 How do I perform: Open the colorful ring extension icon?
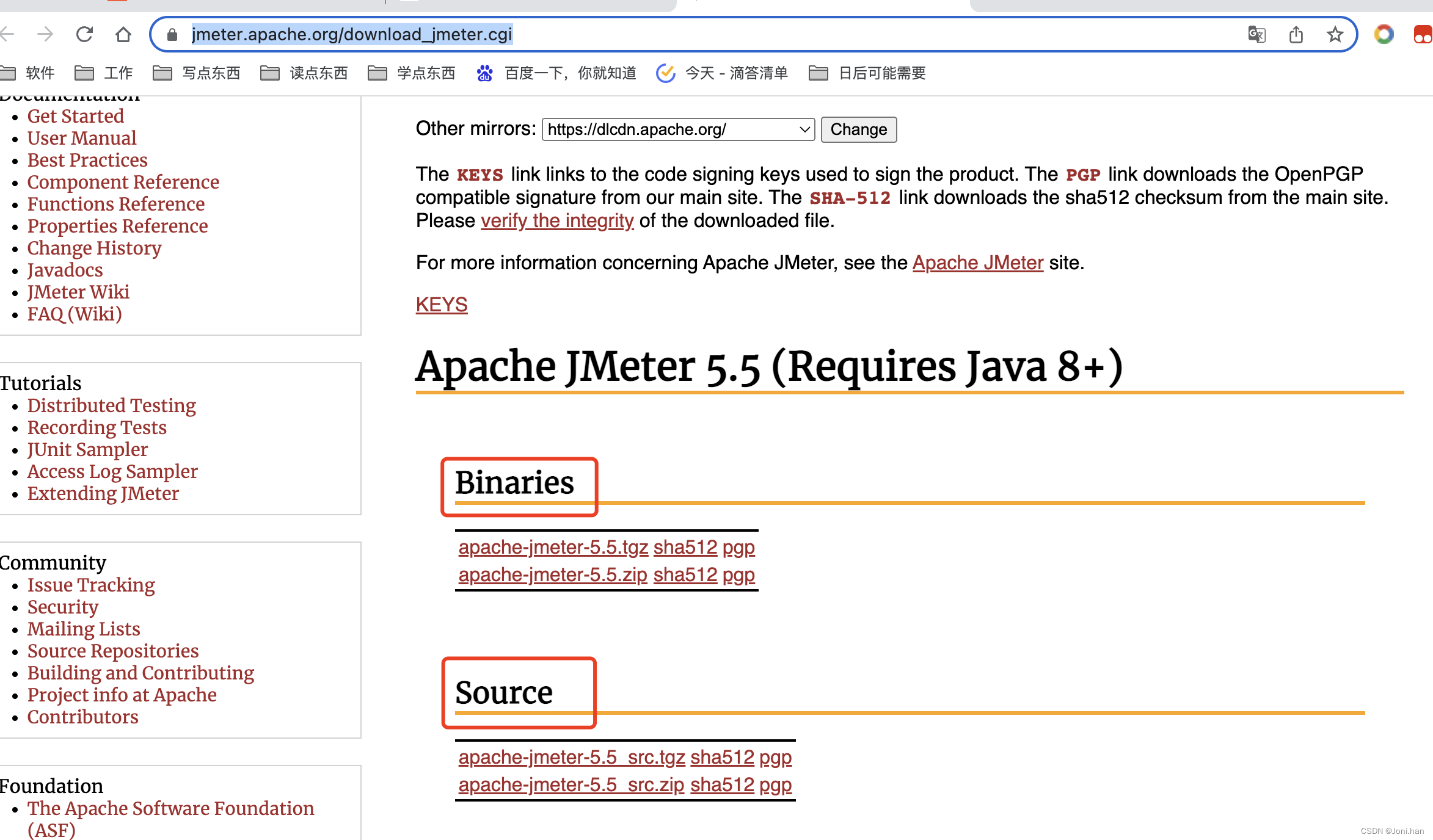coord(1384,34)
